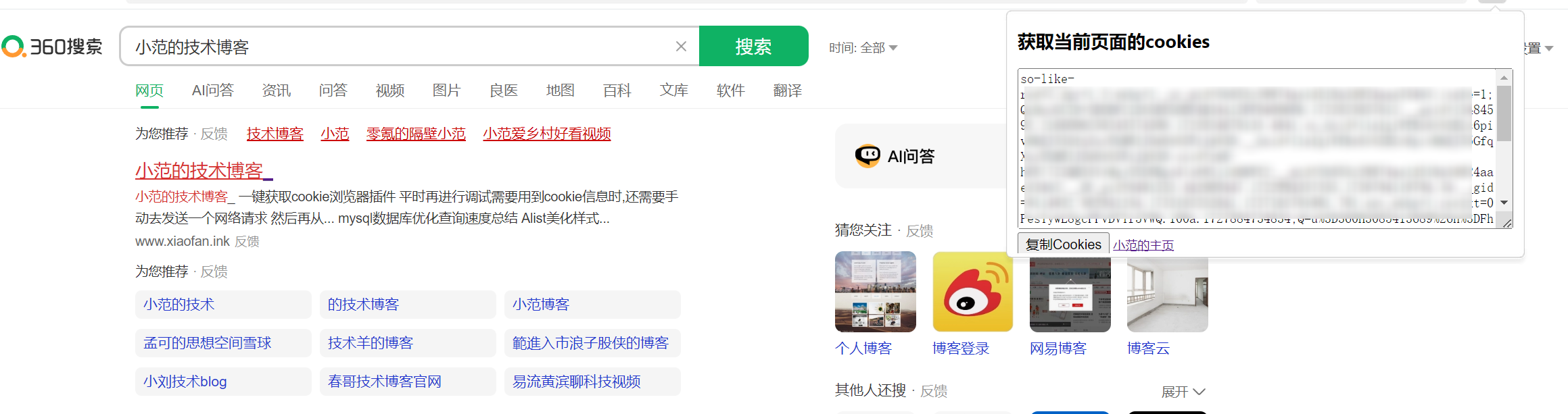Click the www.xiaofan.ink URL text
Viewport: 1568px width, 414px height.
[183, 241]
